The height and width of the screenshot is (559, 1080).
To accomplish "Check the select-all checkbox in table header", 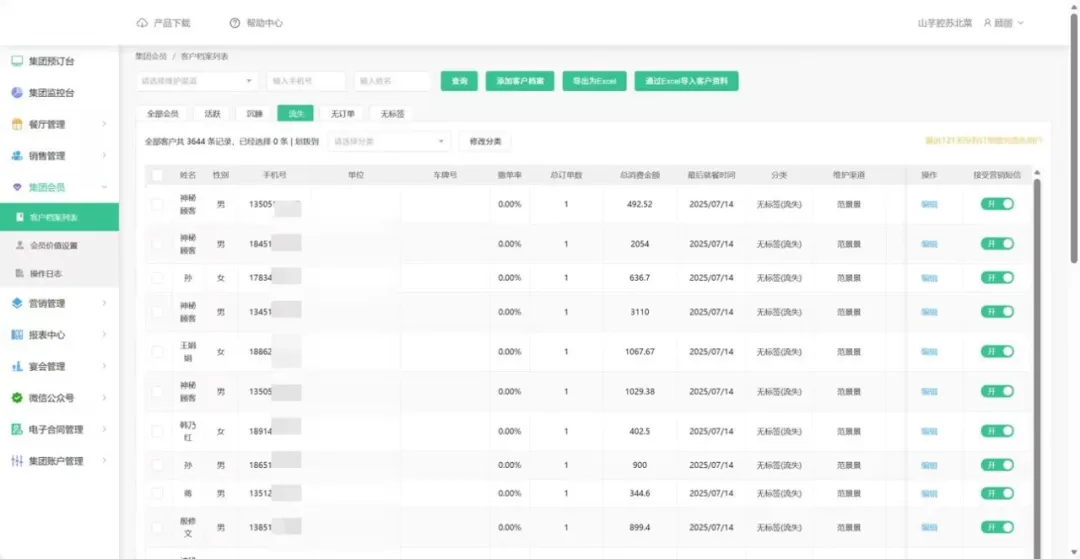I will coord(157,175).
